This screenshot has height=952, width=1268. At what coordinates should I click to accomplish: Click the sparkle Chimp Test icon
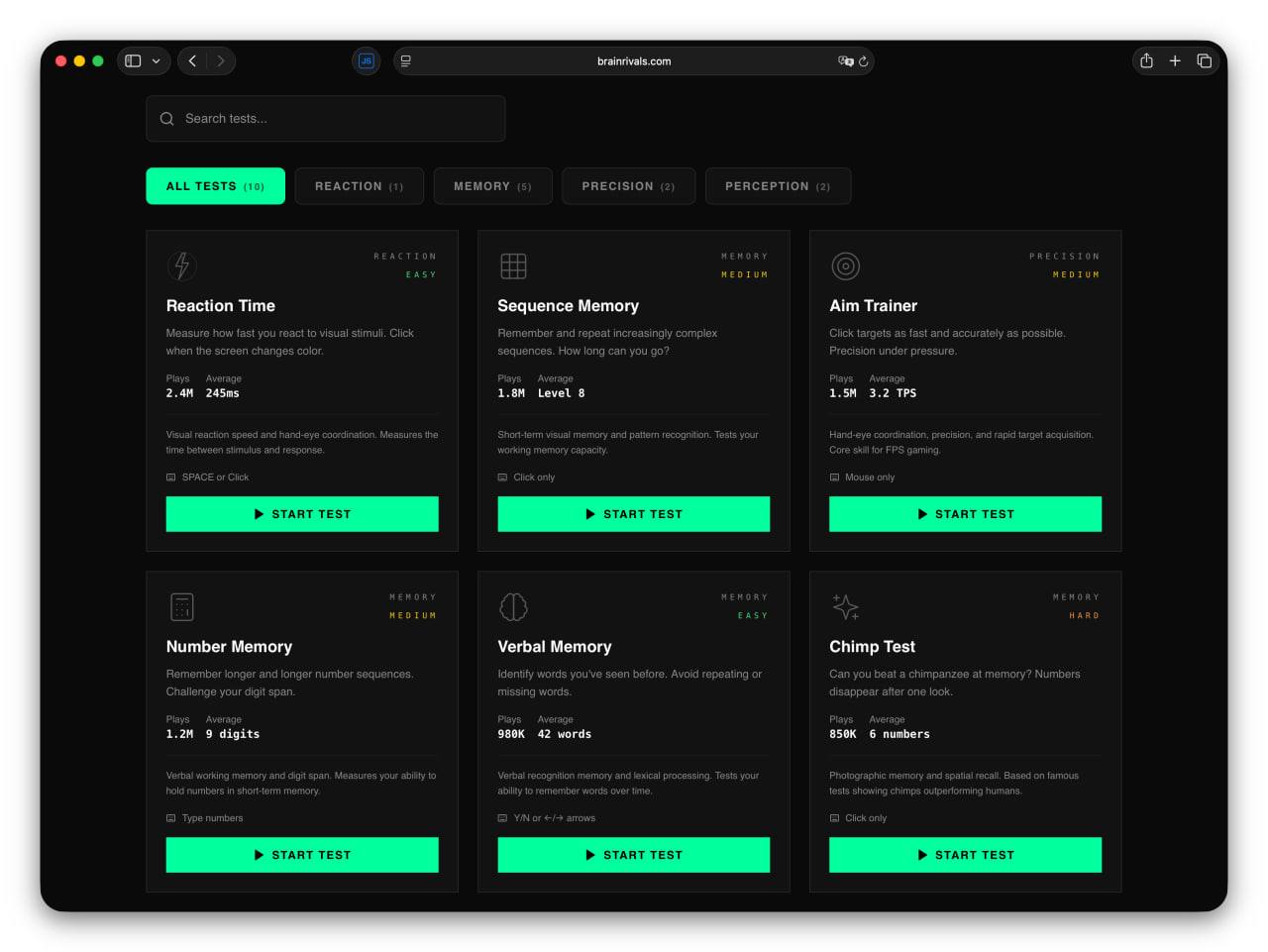pyautogui.click(x=845, y=606)
